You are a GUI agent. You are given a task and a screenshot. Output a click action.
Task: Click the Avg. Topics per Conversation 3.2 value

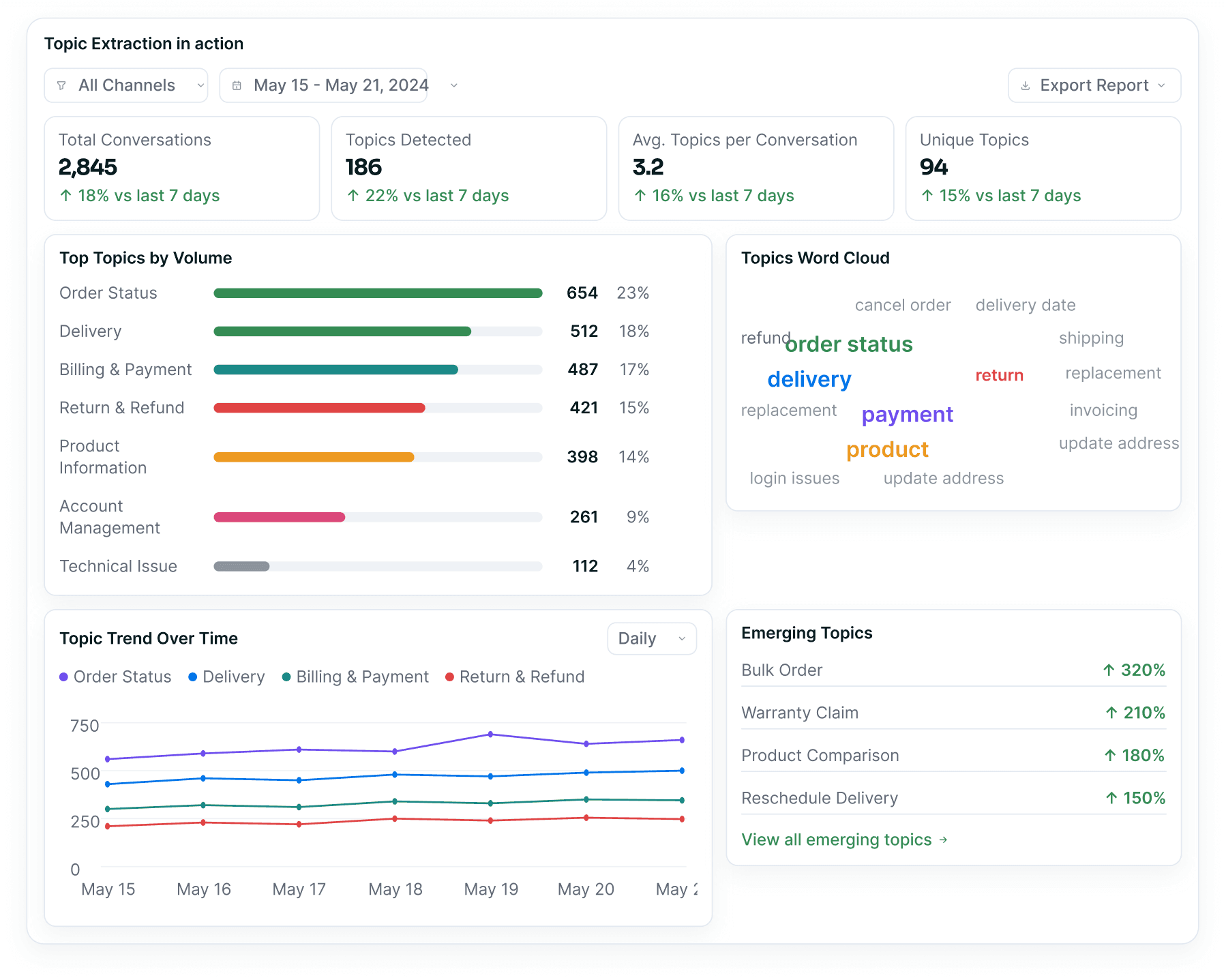(648, 167)
